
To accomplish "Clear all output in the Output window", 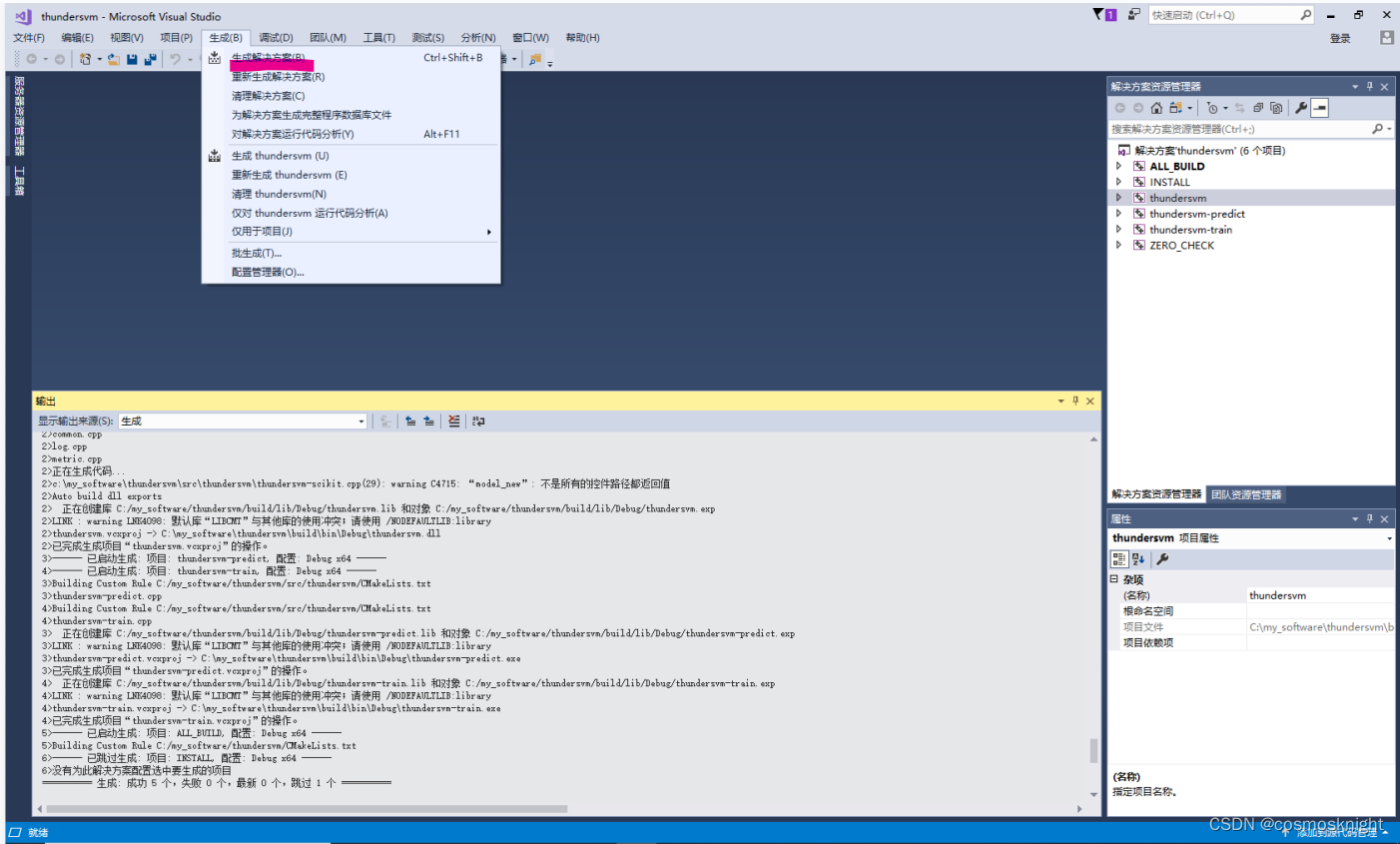I will pos(452,421).
